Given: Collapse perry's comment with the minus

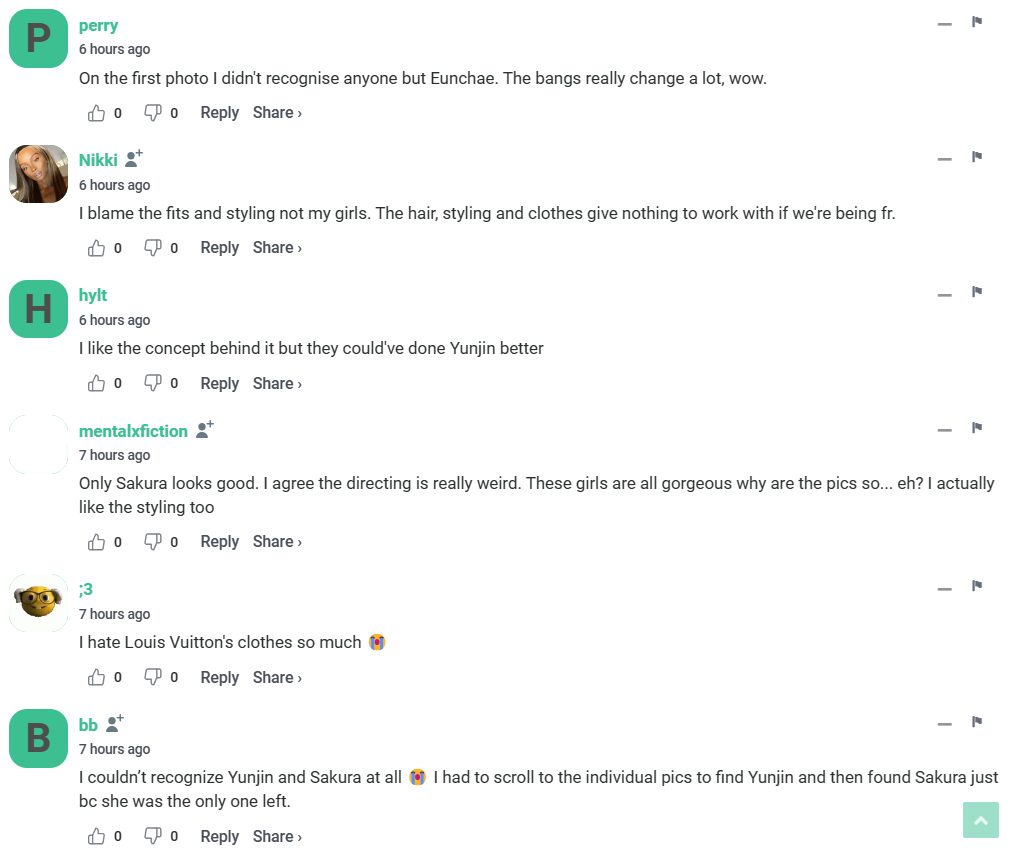Looking at the screenshot, I should click(x=944, y=24).
